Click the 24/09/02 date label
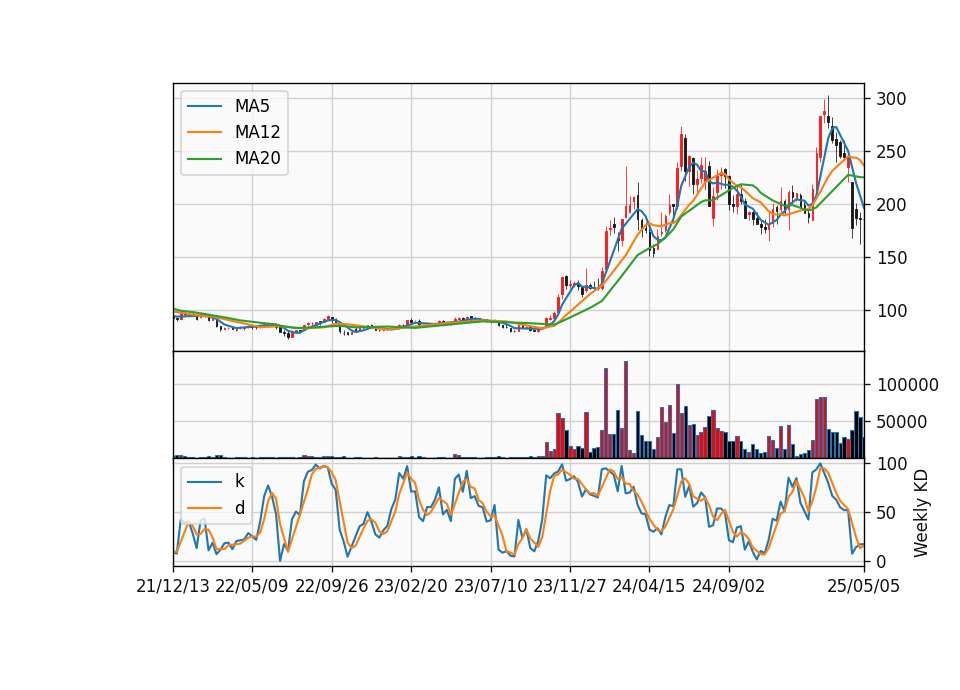Screen dimensions: 960x690 (x=729, y=586)
